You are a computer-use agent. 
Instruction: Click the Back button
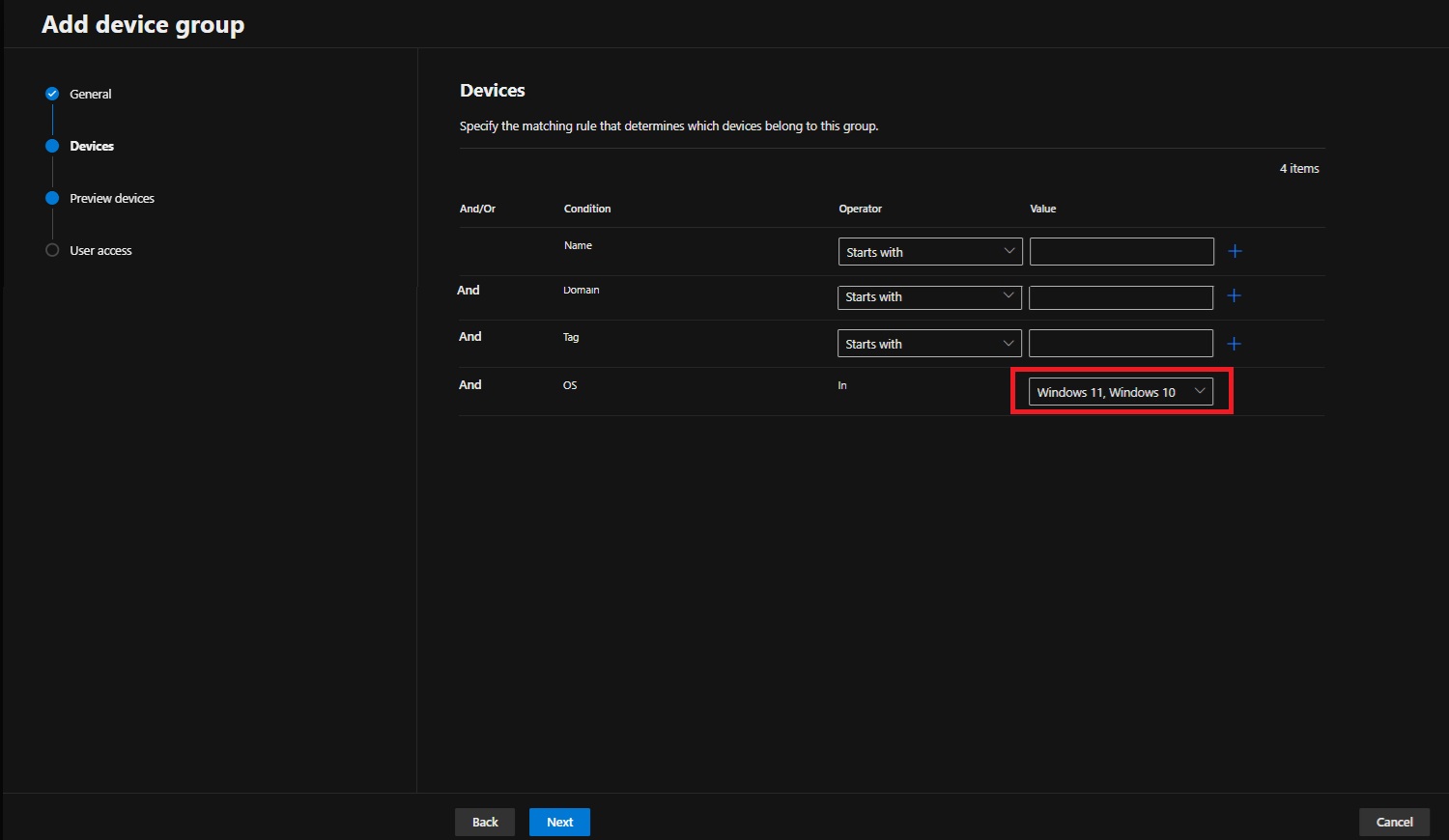click(485, 822)
